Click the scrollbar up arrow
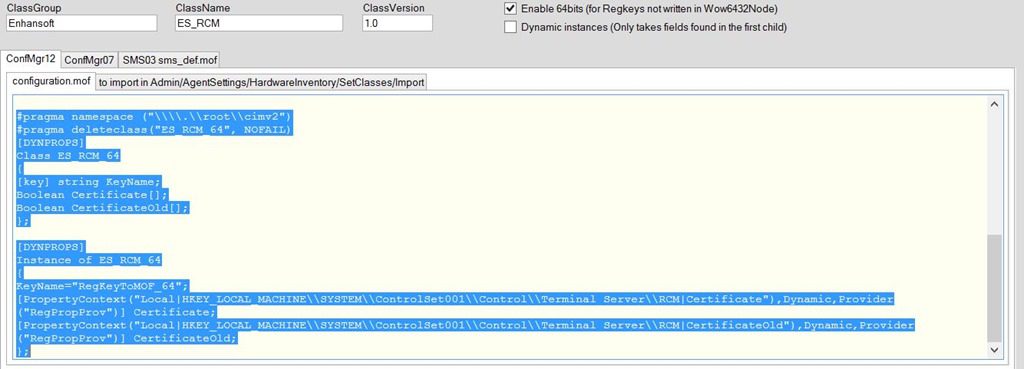This screenshot has width=1024, height=369. coord(994,104)
